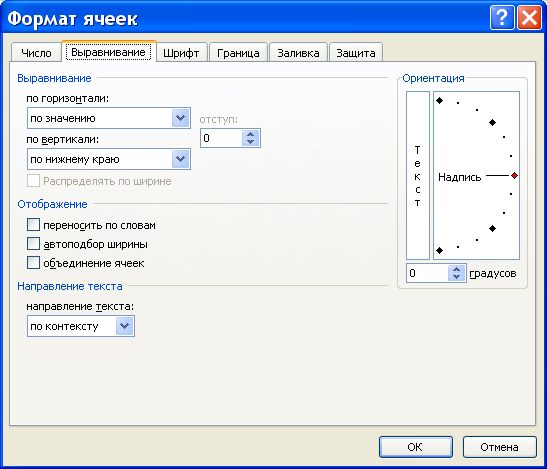Close the Формат ячеек dialog
547x469 pixels.
[529, 17]
